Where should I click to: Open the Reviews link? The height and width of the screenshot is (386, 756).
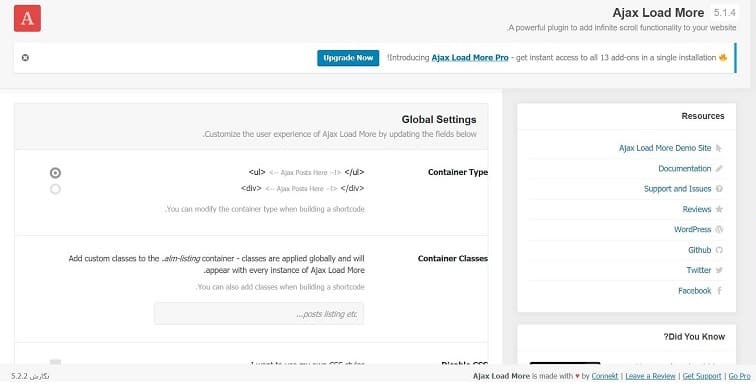coord(697,209)
